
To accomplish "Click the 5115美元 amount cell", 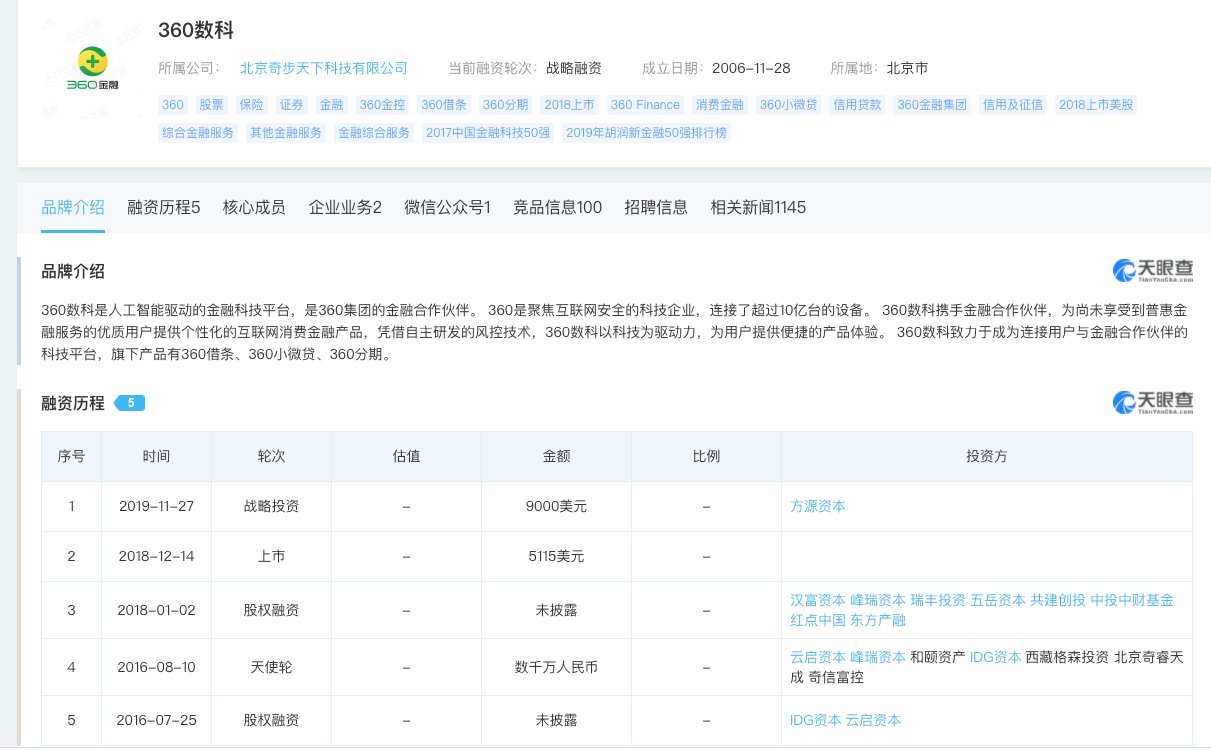I will pos(556,555).
